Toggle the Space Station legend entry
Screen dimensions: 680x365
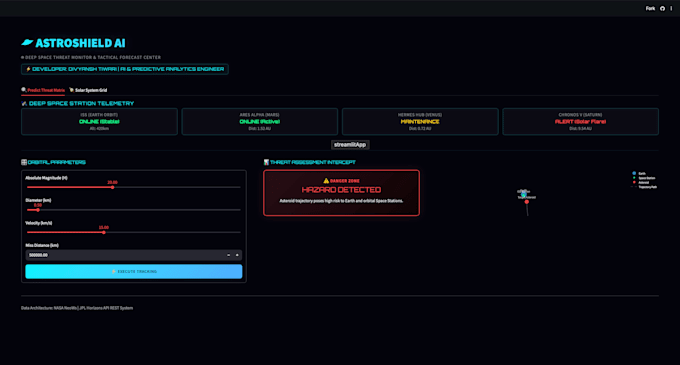(644, 178)
